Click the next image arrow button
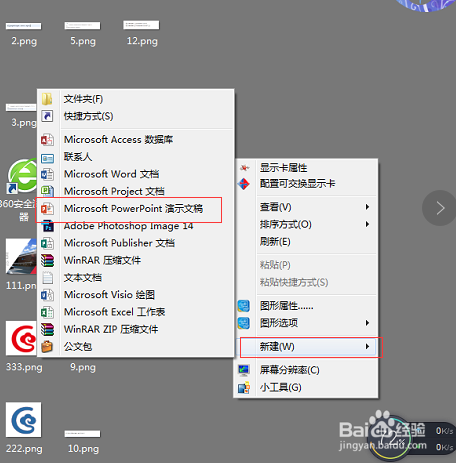This screenshot has height=463, width=456. point(440,208)
